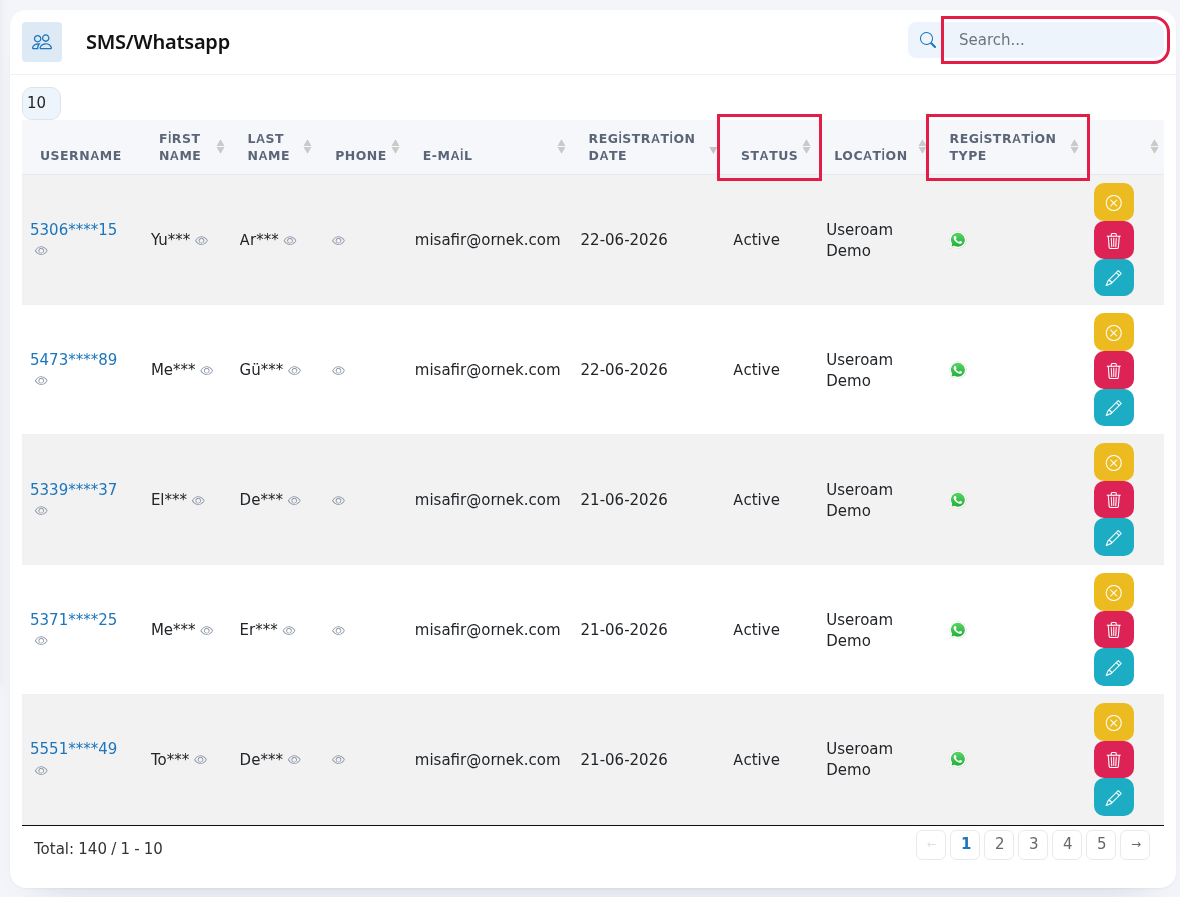Image resolution: width=1180 pixels, height=897 pixels.
Task: Go to page 3
Action: [1033, 844]
